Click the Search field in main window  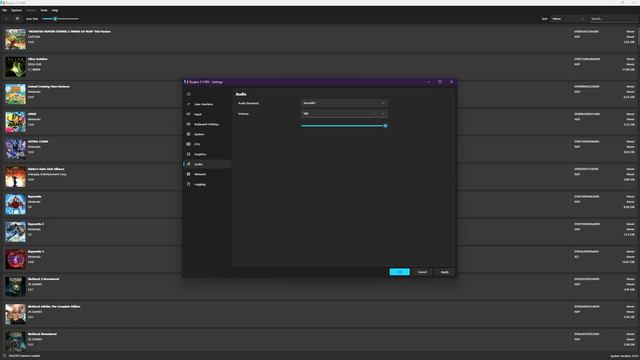tap(613, 19)
